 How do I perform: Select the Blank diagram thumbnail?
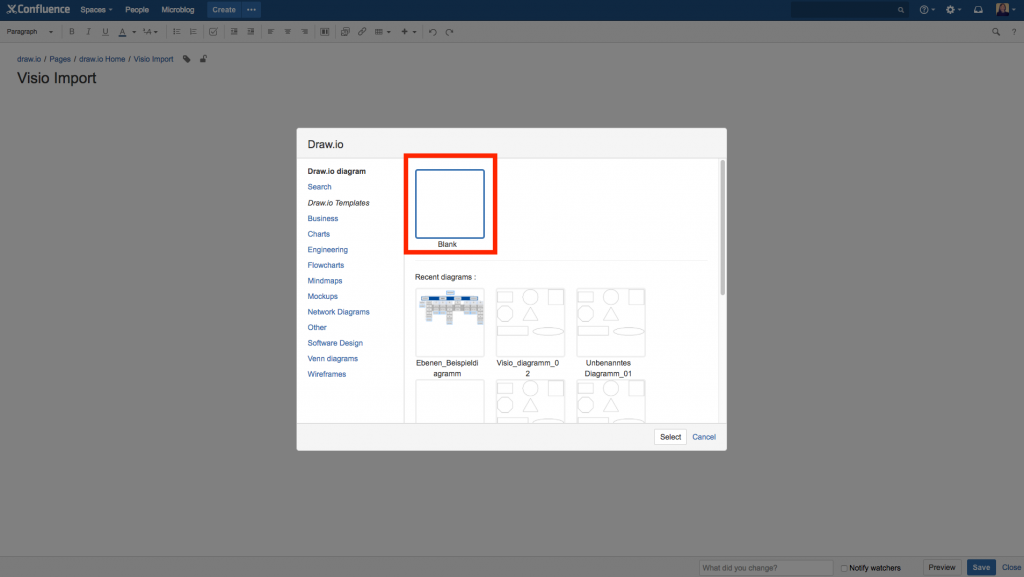450,204
